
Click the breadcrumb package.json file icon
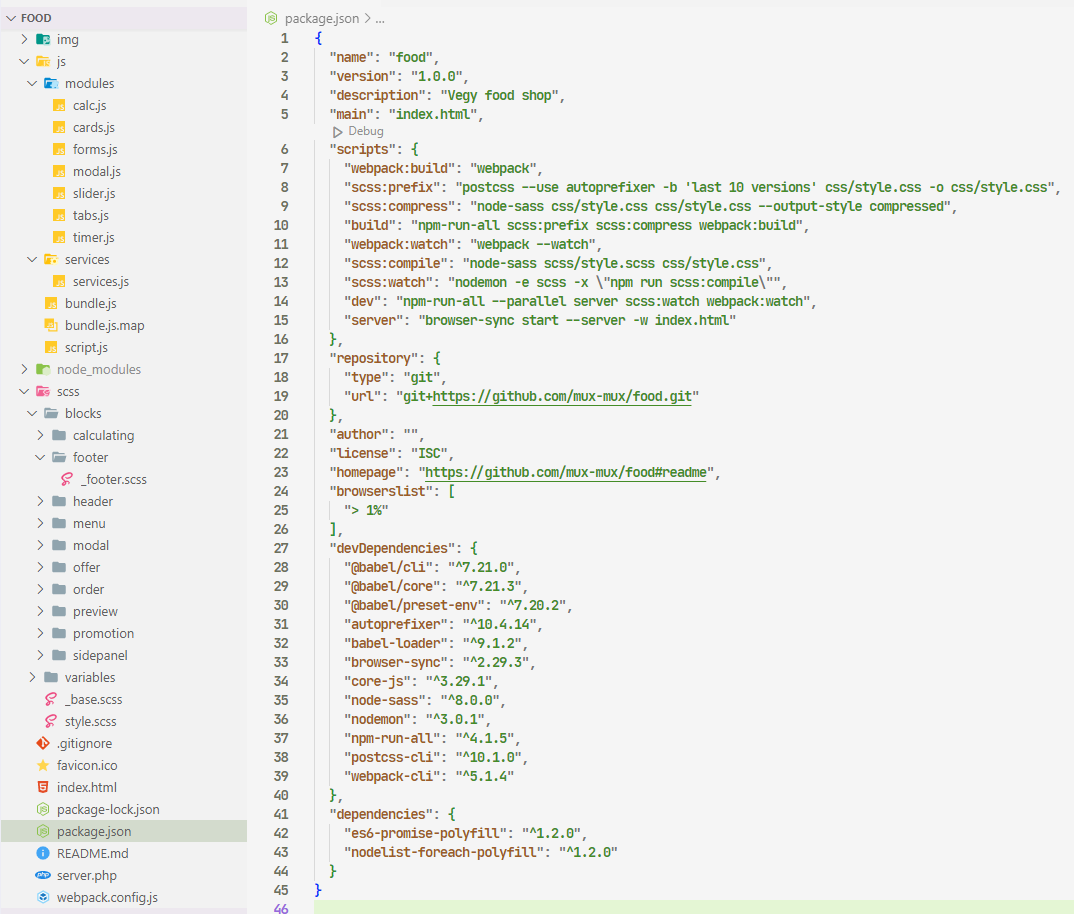click(271, 18)
